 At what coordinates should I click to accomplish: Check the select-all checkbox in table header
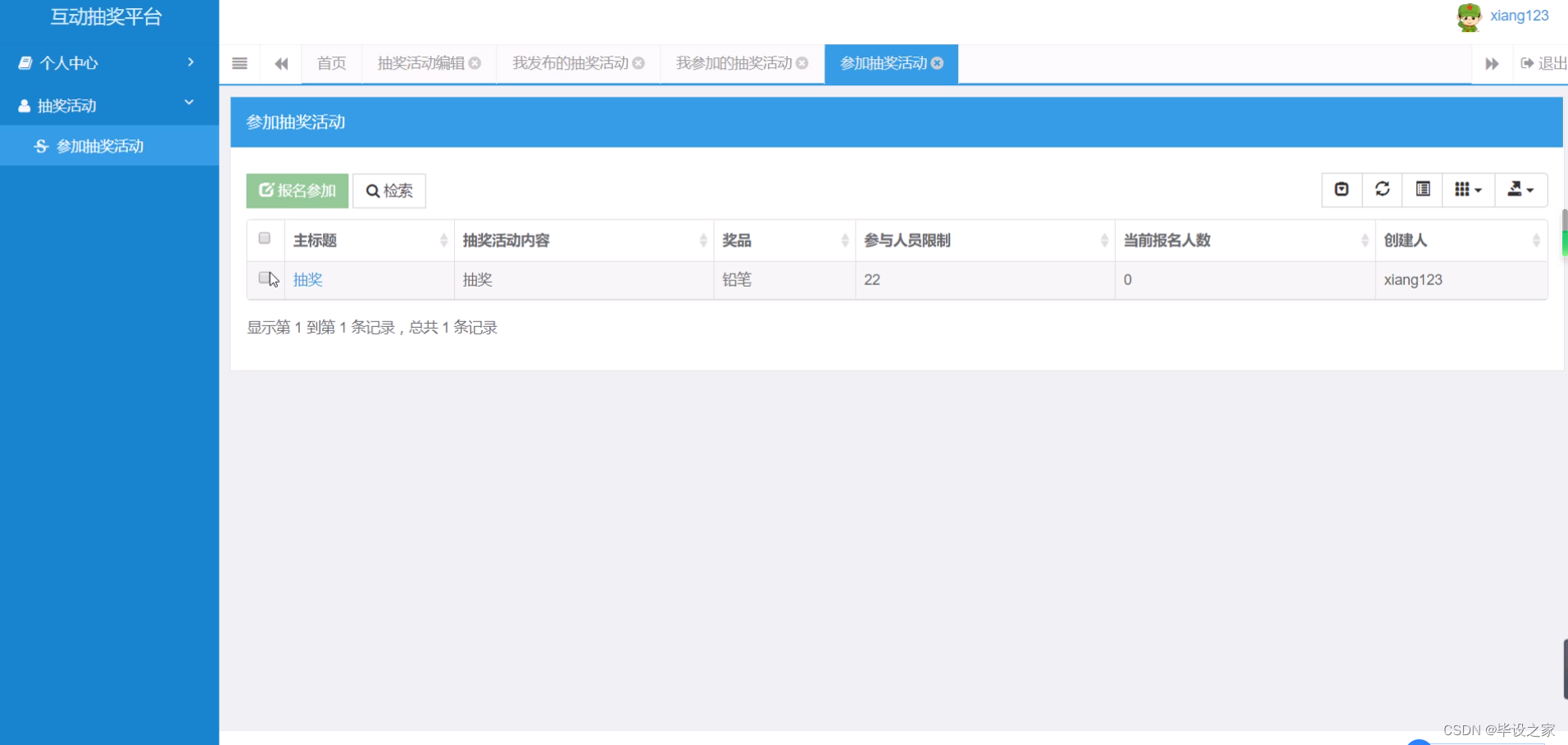point(264,238)
